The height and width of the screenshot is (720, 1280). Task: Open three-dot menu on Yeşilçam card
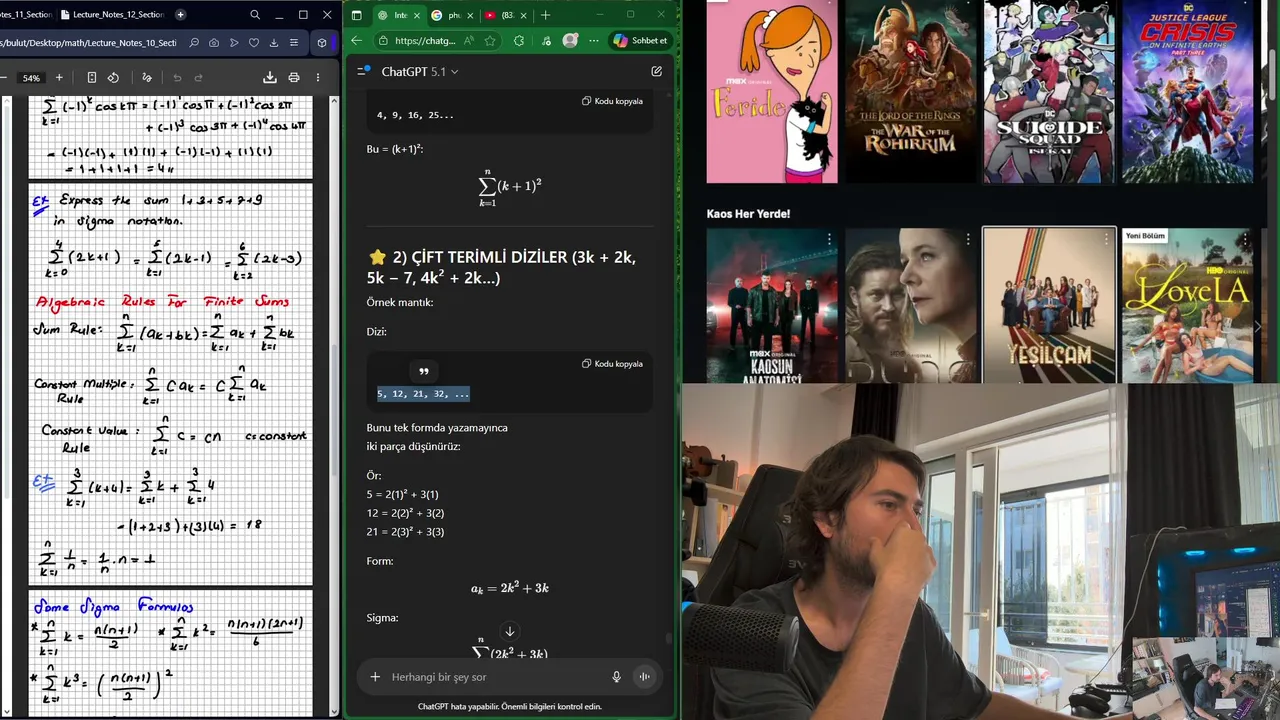point(1106,240)
